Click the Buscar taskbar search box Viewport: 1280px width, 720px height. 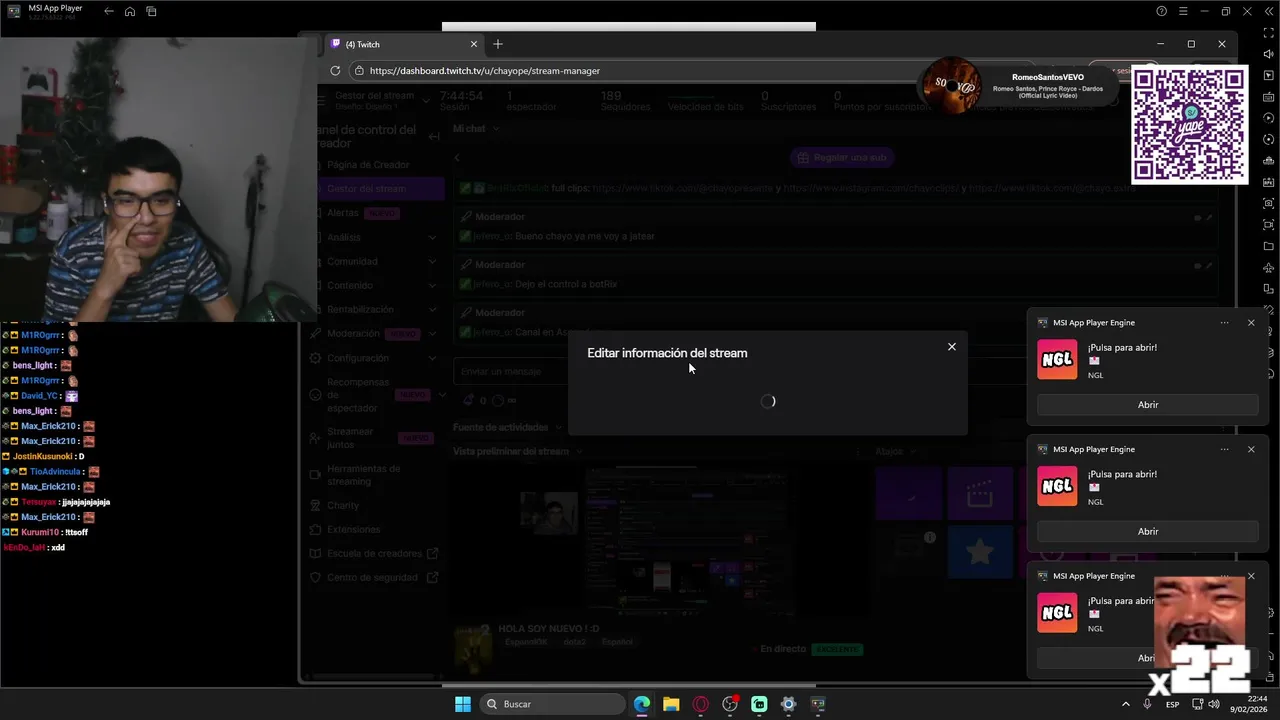click(551, 704)
